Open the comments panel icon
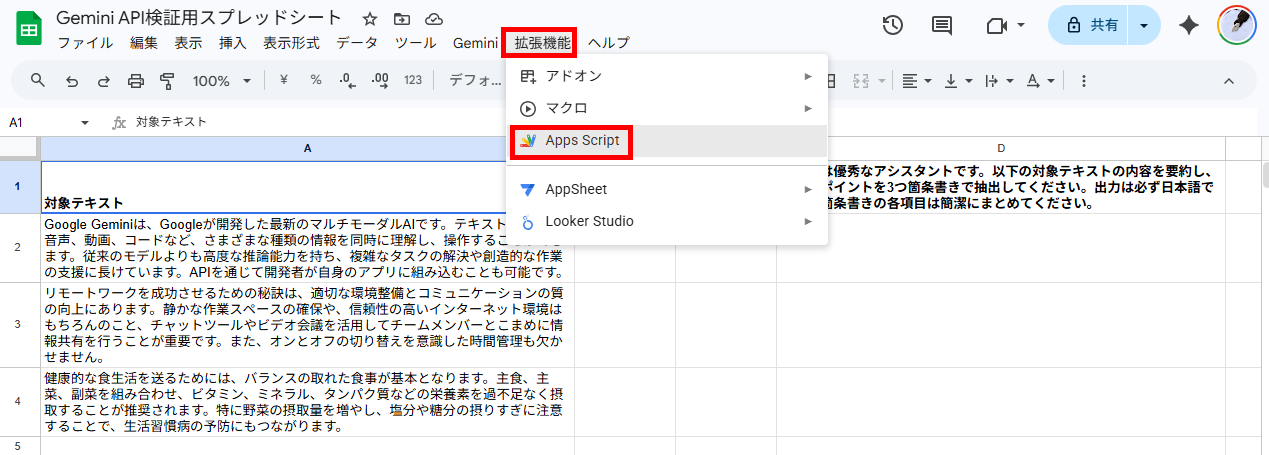The width and height of the screenshot is (1269, 455). [941, 26]
